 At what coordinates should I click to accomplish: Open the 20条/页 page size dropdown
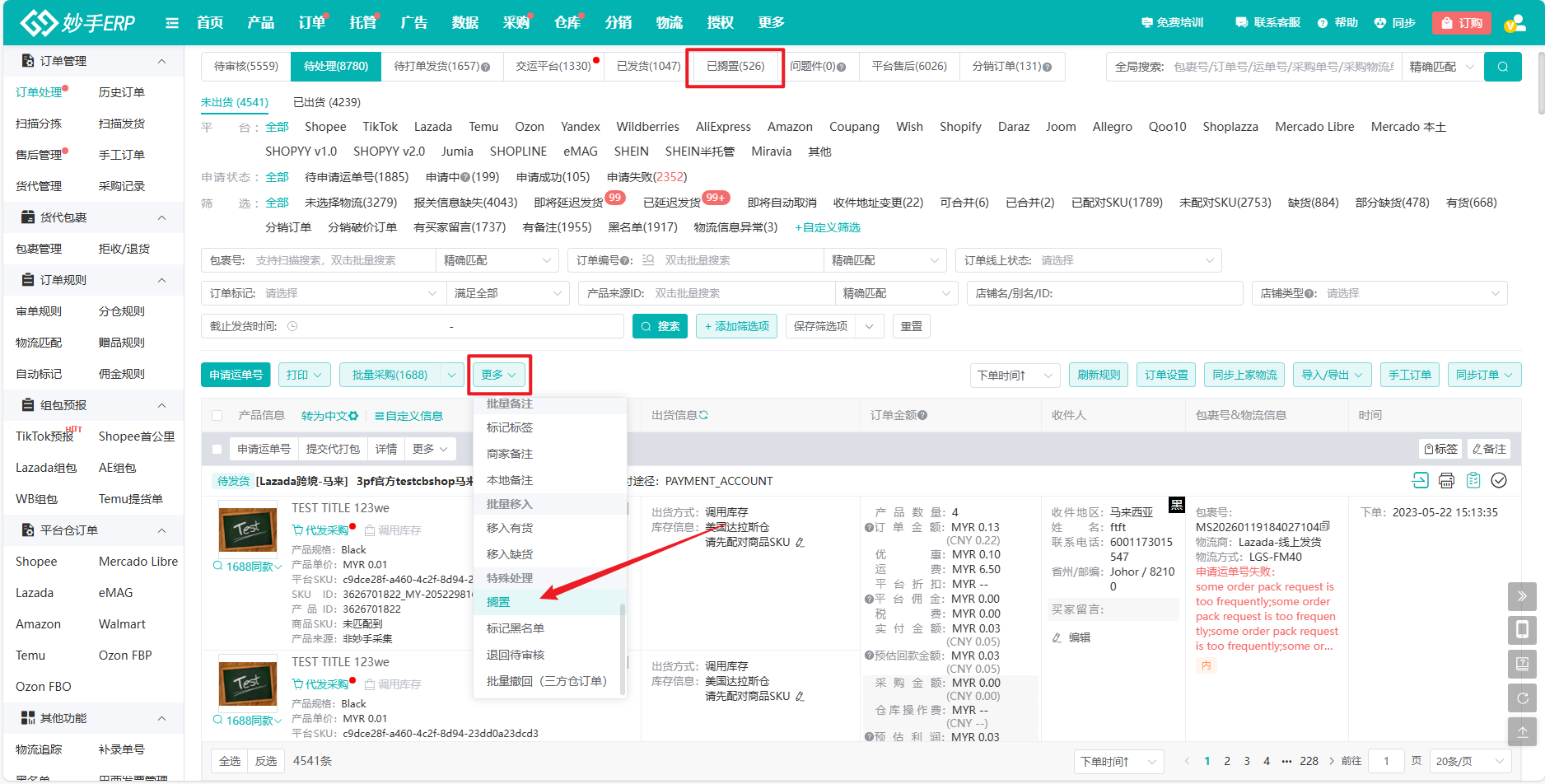coord(1470,761)
